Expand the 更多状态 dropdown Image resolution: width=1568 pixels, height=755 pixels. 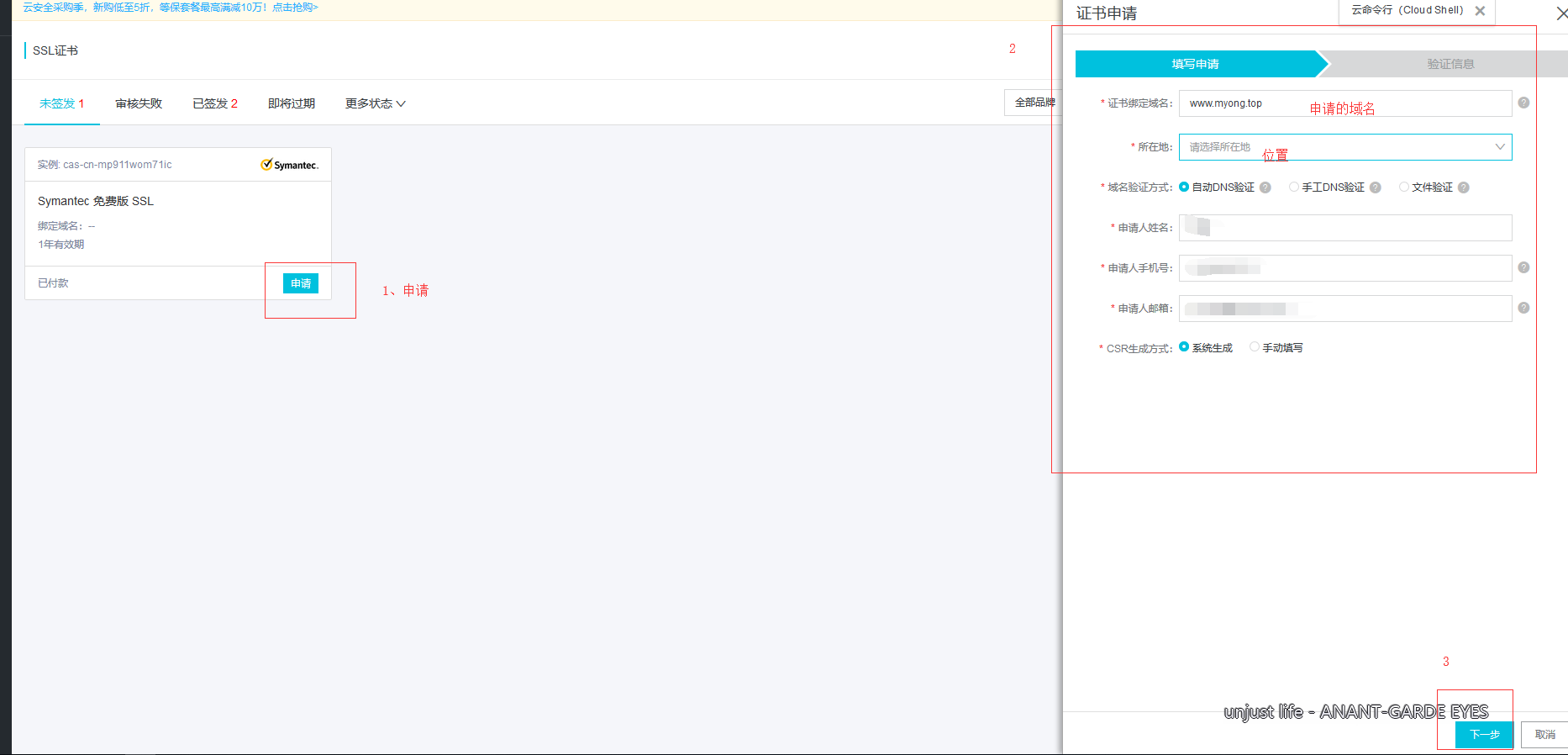pos(375,103)
